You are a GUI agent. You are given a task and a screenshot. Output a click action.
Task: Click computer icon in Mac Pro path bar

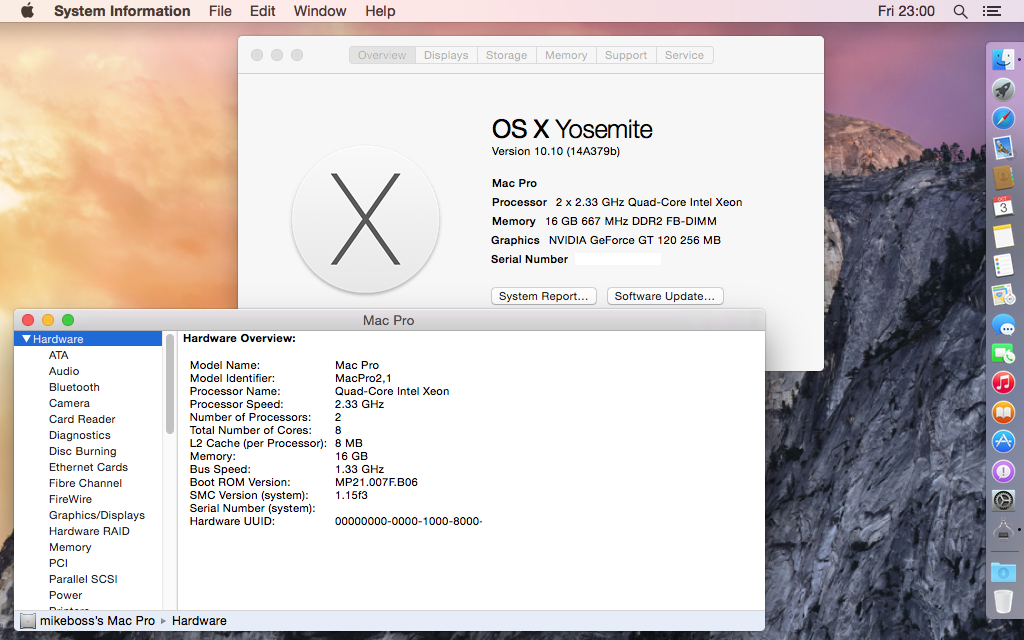(x=27, y=620)
